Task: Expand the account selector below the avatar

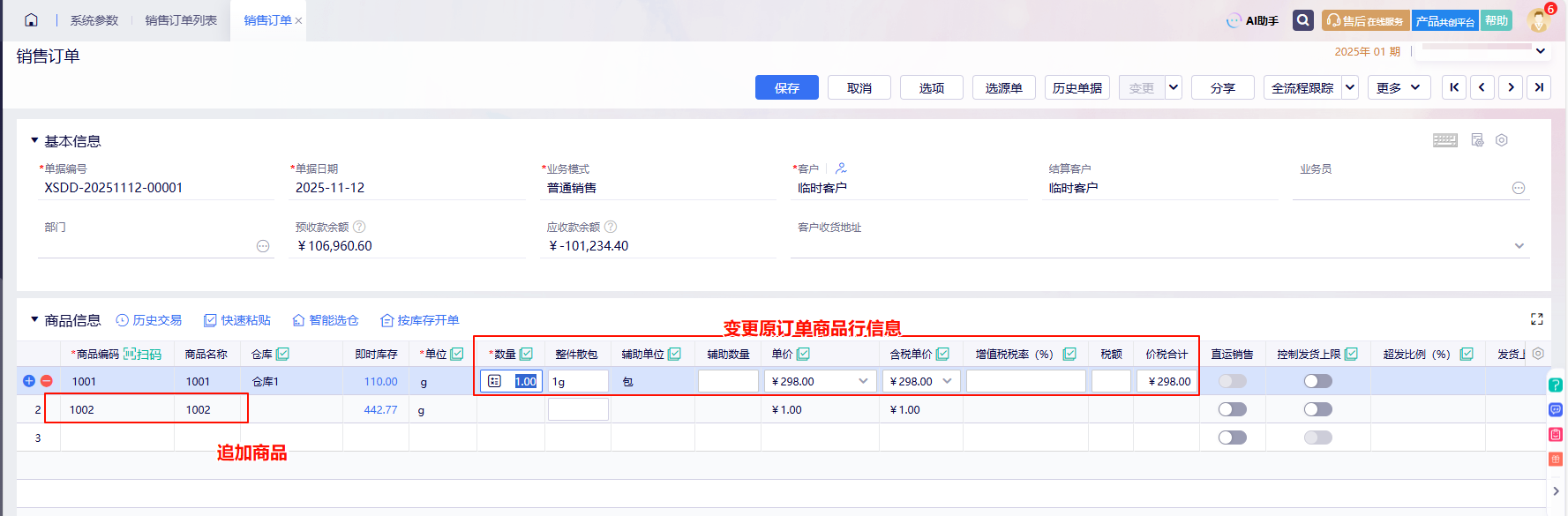Action: click(x=1541, y=51)
